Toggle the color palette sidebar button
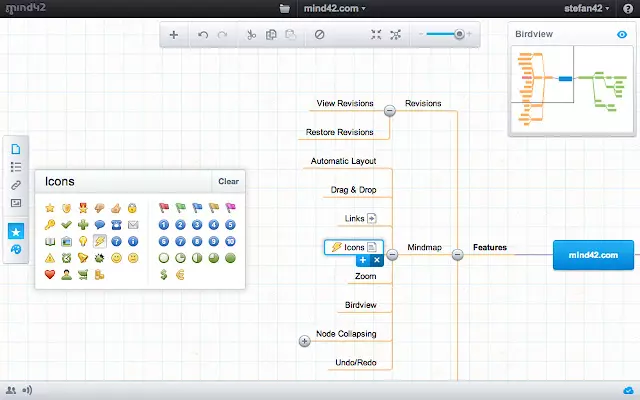640x400 pixels. pyautogui.click(x=15, y=250)
